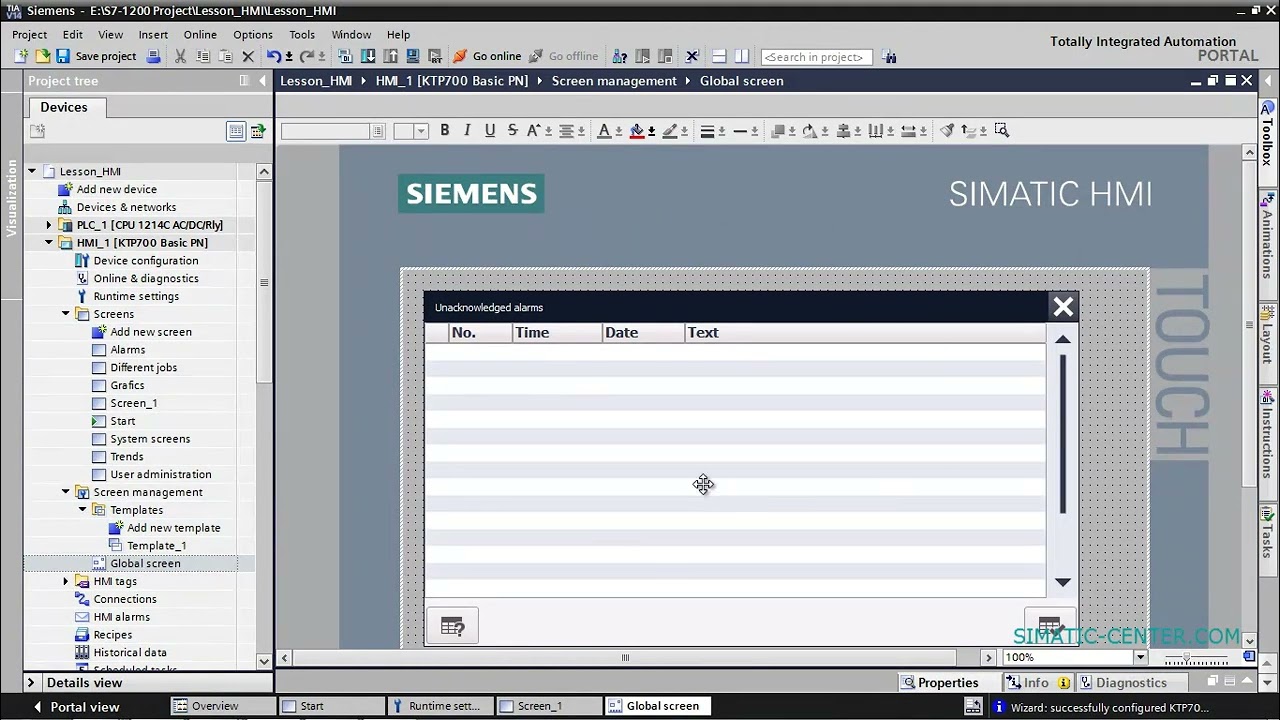Open the Tools menu
The width and height of the screenshot is (1280, 720).
click(x=302, y=34)
